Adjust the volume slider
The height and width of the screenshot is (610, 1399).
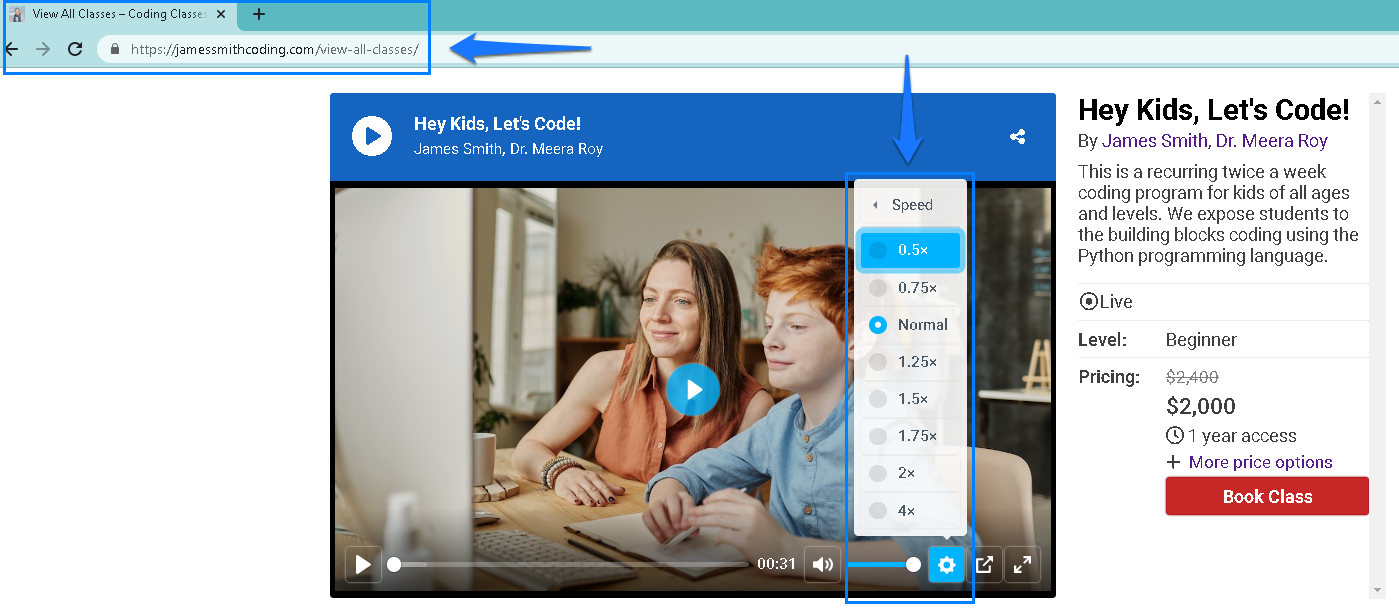coord(883,565)
